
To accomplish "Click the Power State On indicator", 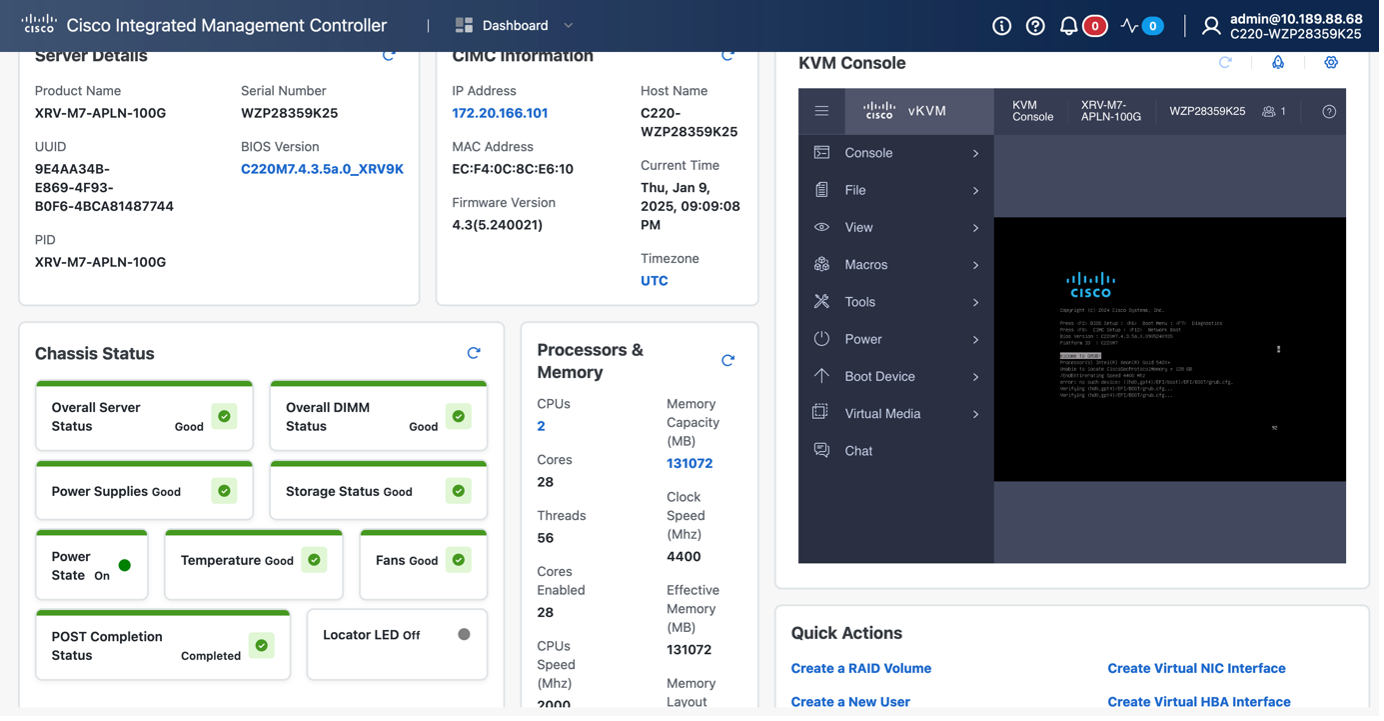I will 125,565.
